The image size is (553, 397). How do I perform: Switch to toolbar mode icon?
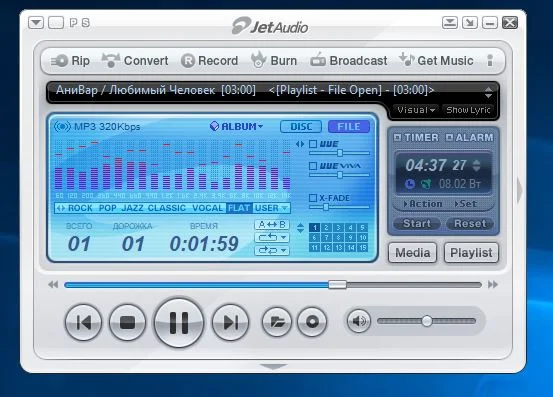coord(450,23)
